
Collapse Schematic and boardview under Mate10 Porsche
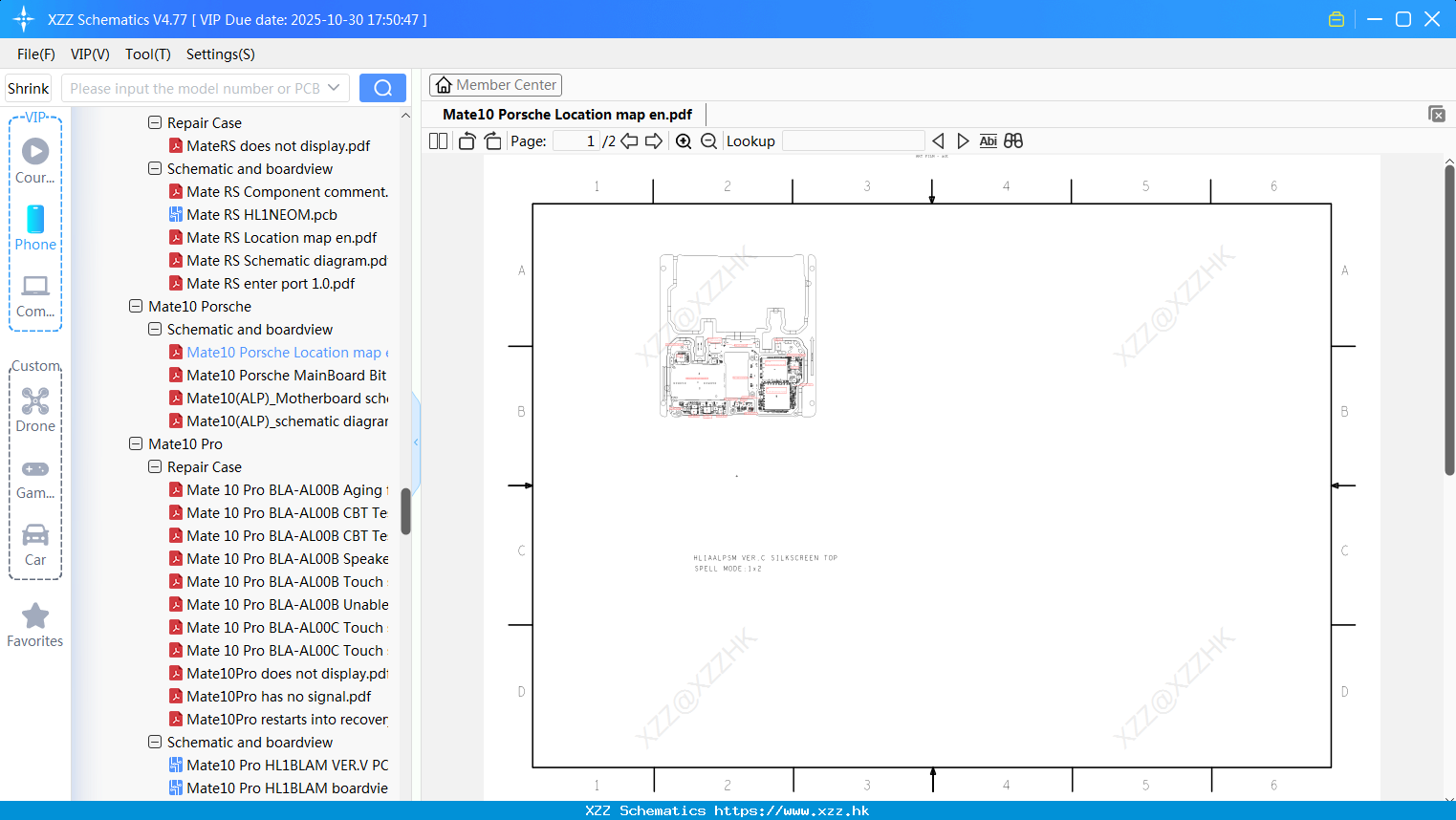pos(155,330)
